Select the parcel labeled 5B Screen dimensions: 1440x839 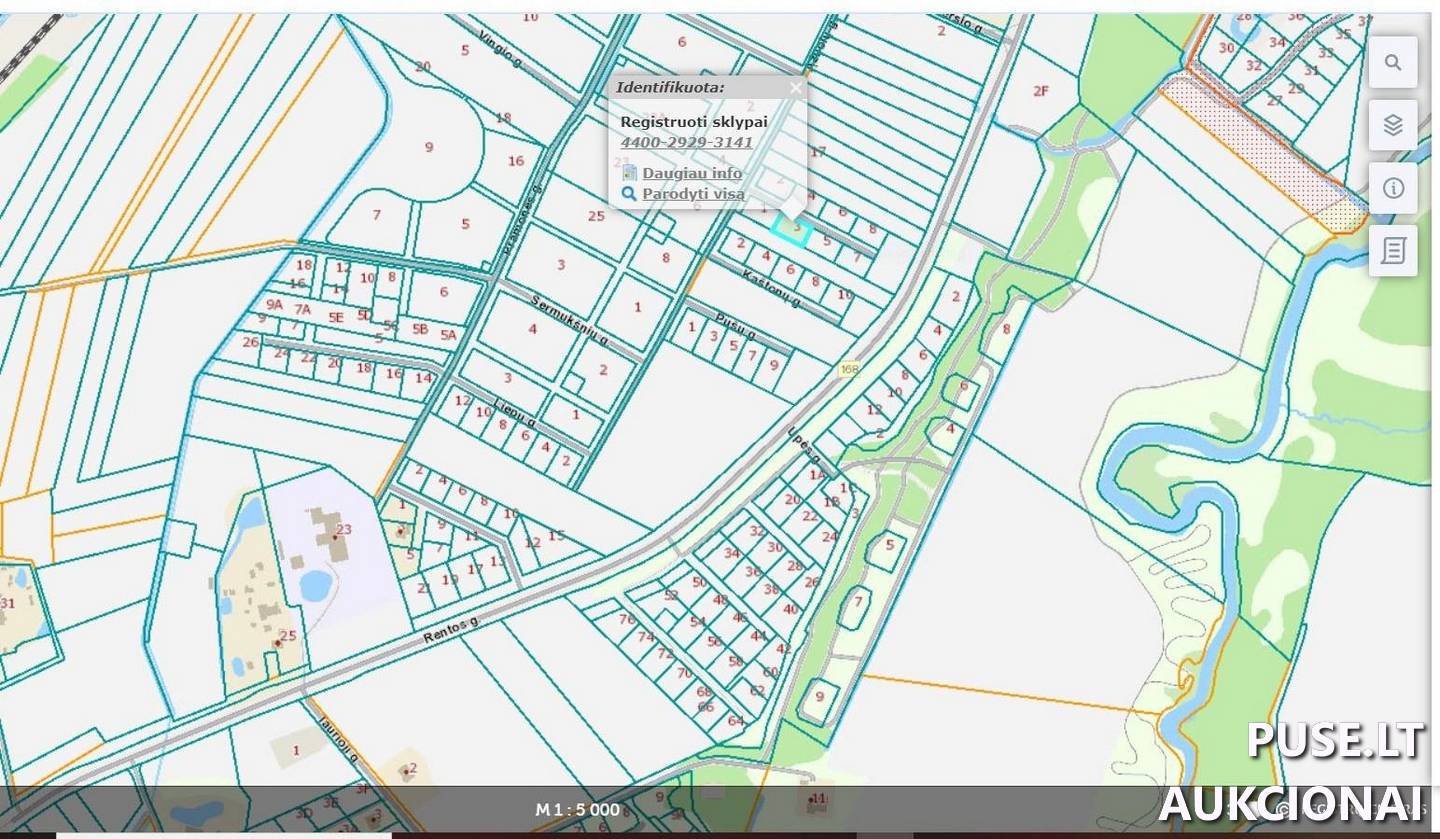[x=420, y=328]
